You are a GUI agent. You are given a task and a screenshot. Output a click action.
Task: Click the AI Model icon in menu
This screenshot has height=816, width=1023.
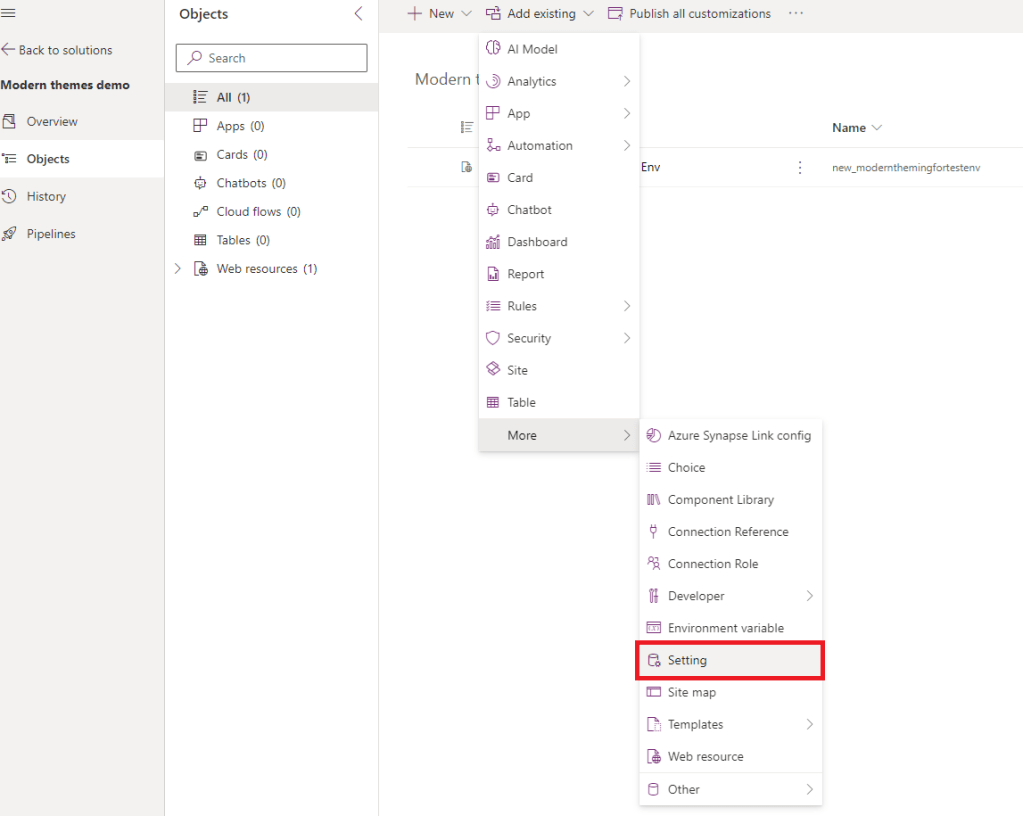tap(492, 49)
